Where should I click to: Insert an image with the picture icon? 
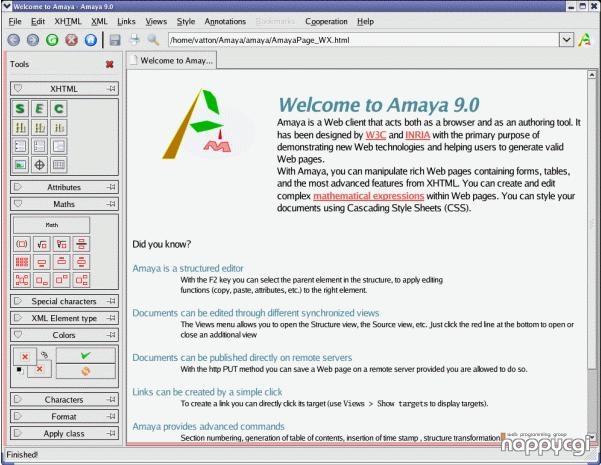click(20, 165)
